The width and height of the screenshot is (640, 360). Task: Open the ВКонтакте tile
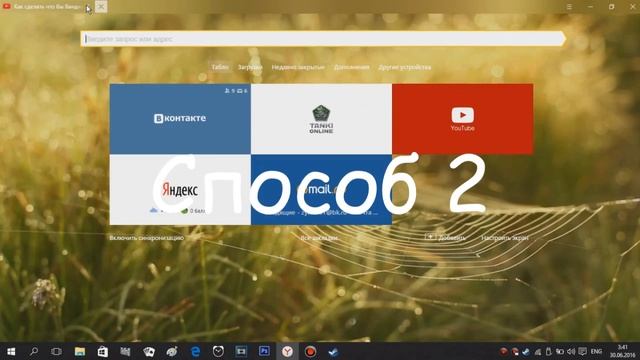(180, 119)
